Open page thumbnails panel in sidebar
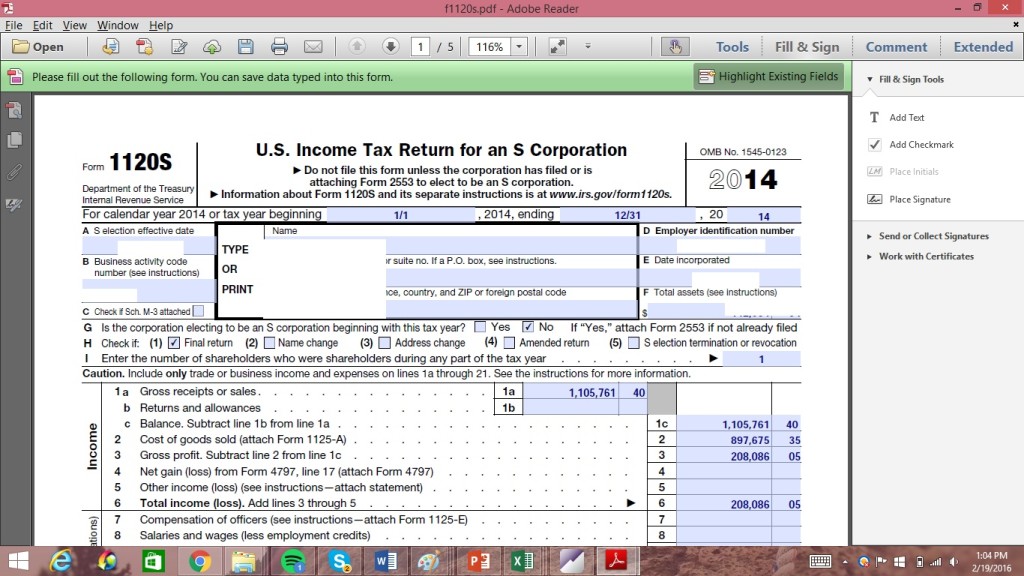This screenshot has width=1024, height=576. pyautogui.click(x=14, y=110)
